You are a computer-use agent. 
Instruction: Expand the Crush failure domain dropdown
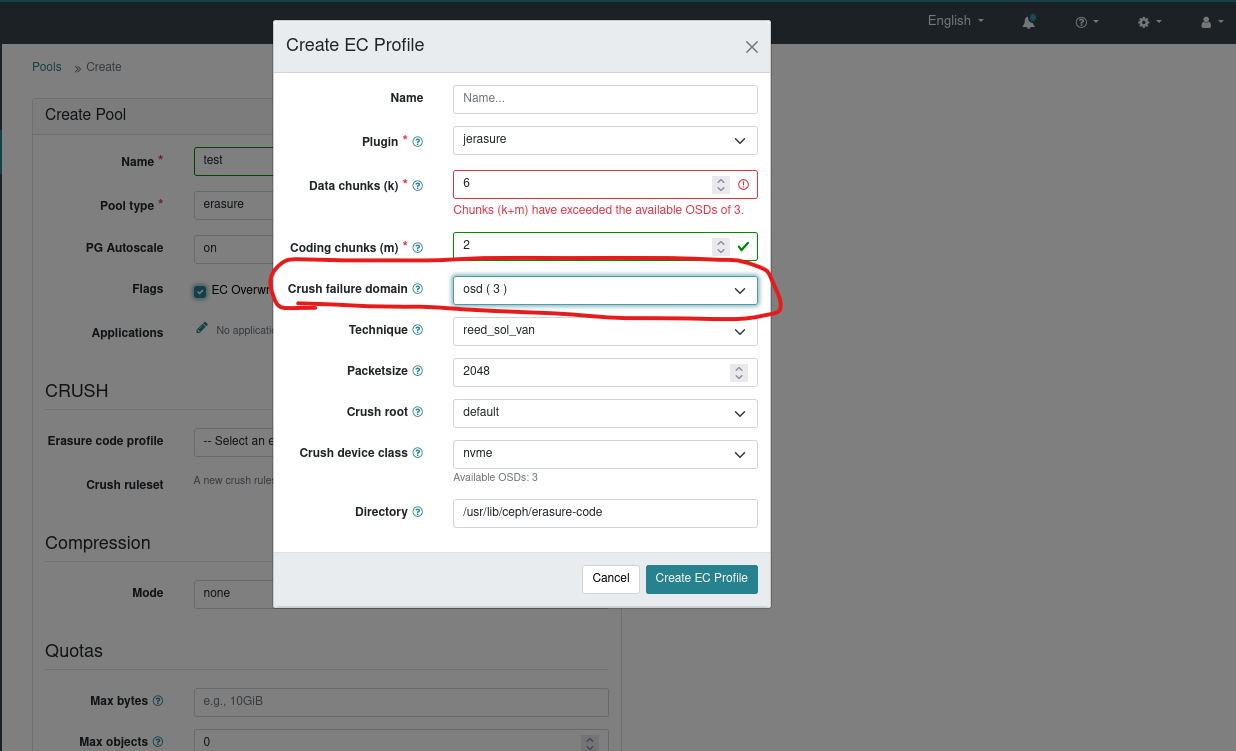pyautogui.click(x=605, y=290)
